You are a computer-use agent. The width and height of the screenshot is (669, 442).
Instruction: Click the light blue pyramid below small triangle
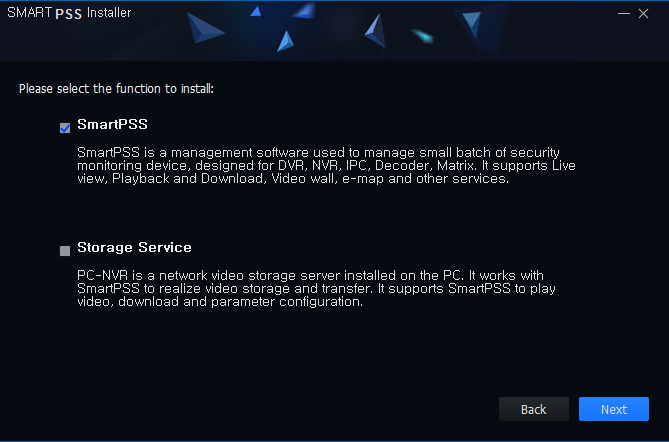(x=285, y=42)
